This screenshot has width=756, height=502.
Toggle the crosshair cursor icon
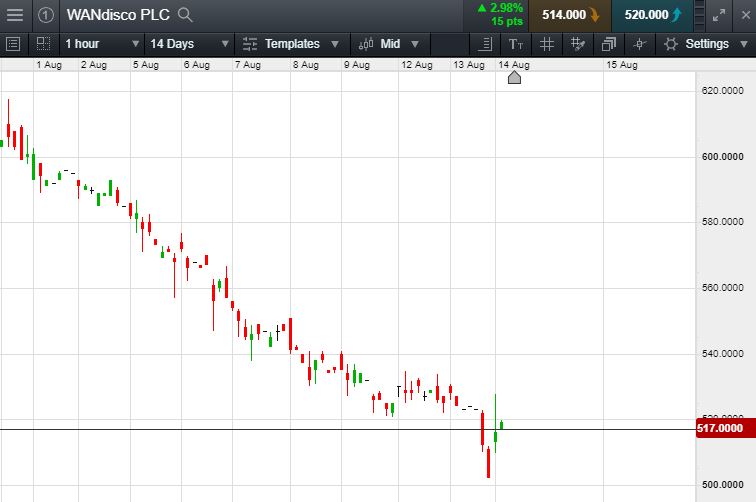(x=639, y=44)
